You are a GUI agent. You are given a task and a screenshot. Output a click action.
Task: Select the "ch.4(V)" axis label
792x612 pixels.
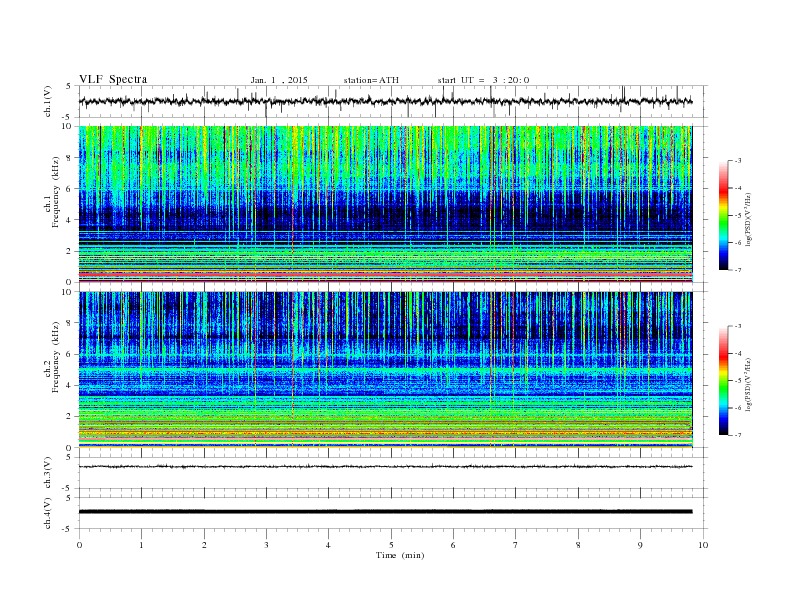point(48,514)
